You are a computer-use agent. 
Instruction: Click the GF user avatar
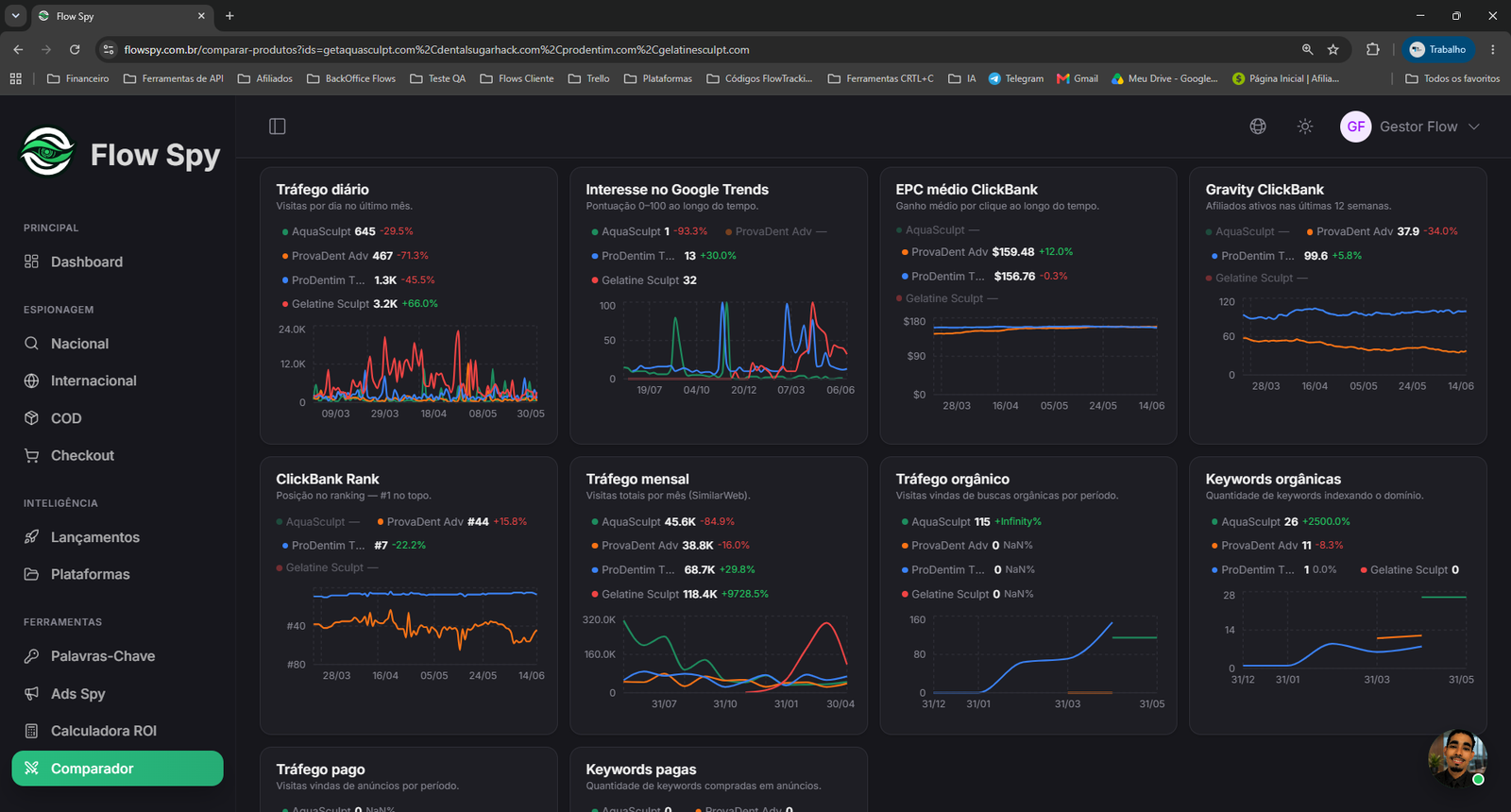pos(1356,127)
